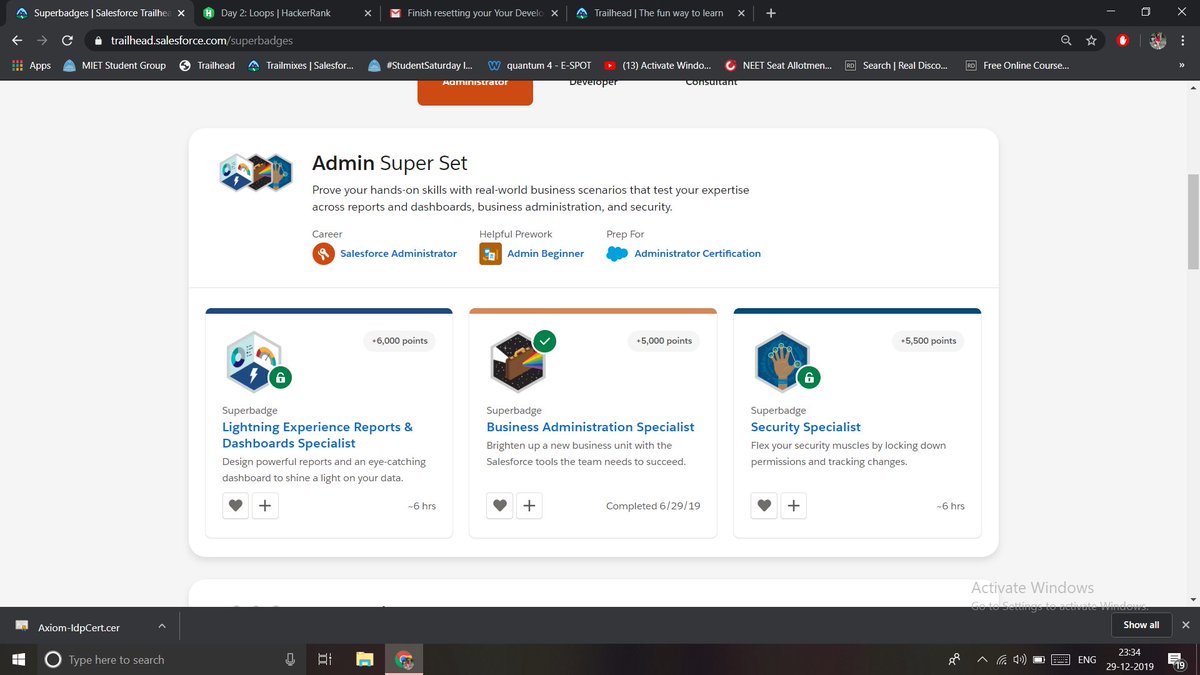1200x675 pixels.
Task: Reload the current page
Action: pyautogui.click(x=67, y=40)
